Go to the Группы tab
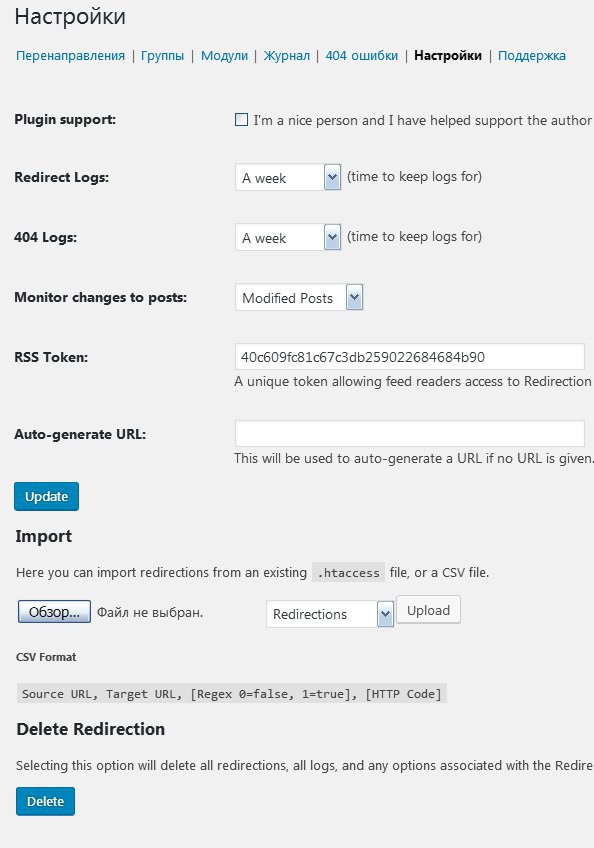Image resolution: width=594 pixels, height=848 pixels. click(x=162, y=56)
